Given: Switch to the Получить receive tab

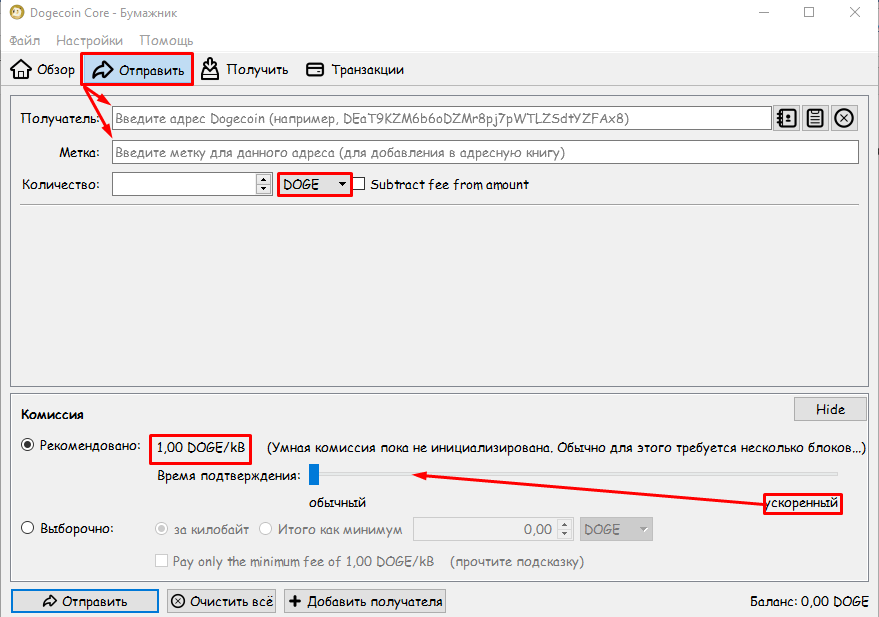Looking at the screenshot, I should [244, 70].
